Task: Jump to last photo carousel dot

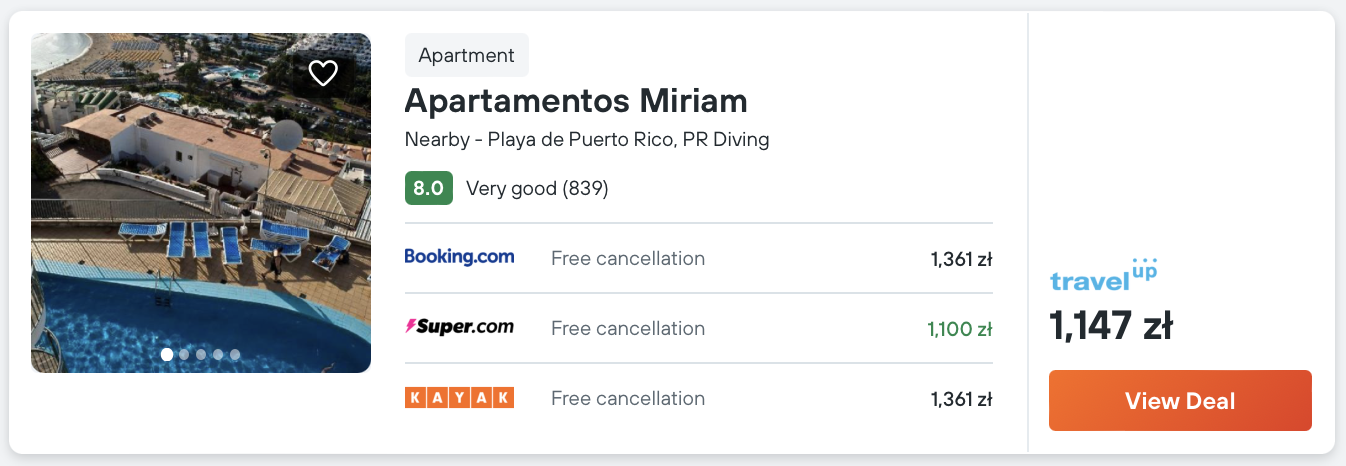Action: [235, 354]
